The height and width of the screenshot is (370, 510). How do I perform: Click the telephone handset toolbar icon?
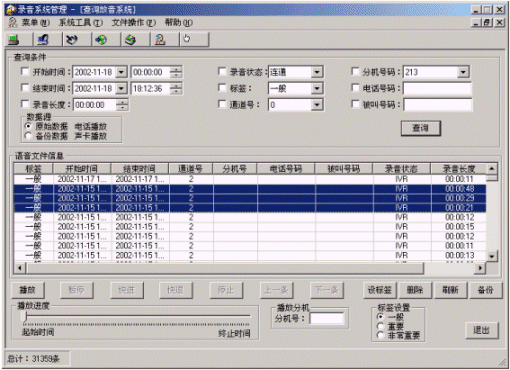tap(72, 40)
